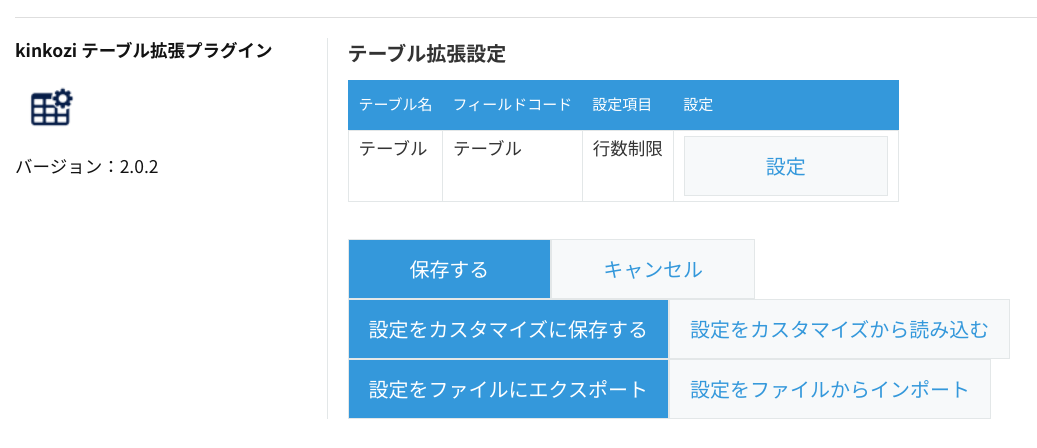Select the フィールドコード column header
Viewport: 1037px width, 448px height.
point(513,105)
